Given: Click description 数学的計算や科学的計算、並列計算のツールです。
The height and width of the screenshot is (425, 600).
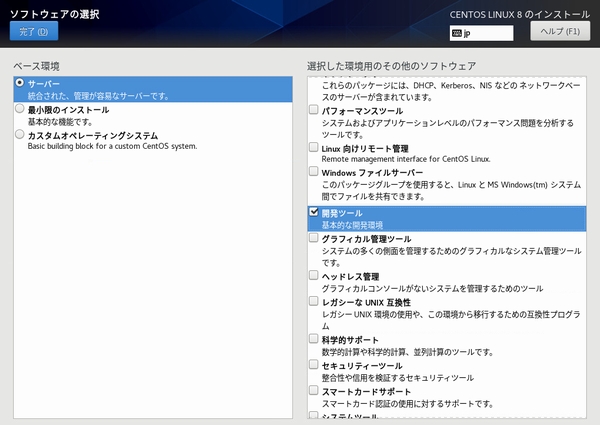Looking at the screenshot, I should (408, 352).
